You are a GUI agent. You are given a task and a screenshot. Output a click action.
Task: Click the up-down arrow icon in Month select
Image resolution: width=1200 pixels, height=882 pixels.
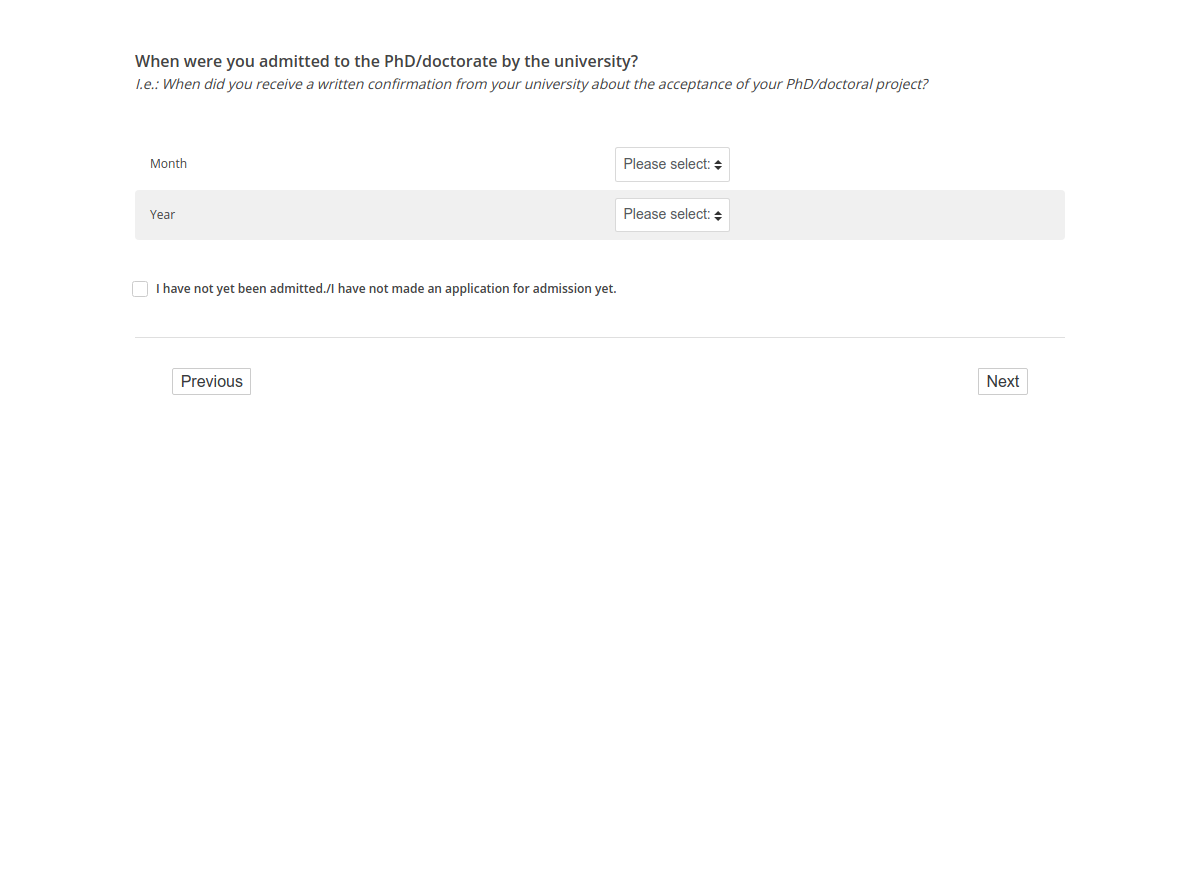[718, 165]
